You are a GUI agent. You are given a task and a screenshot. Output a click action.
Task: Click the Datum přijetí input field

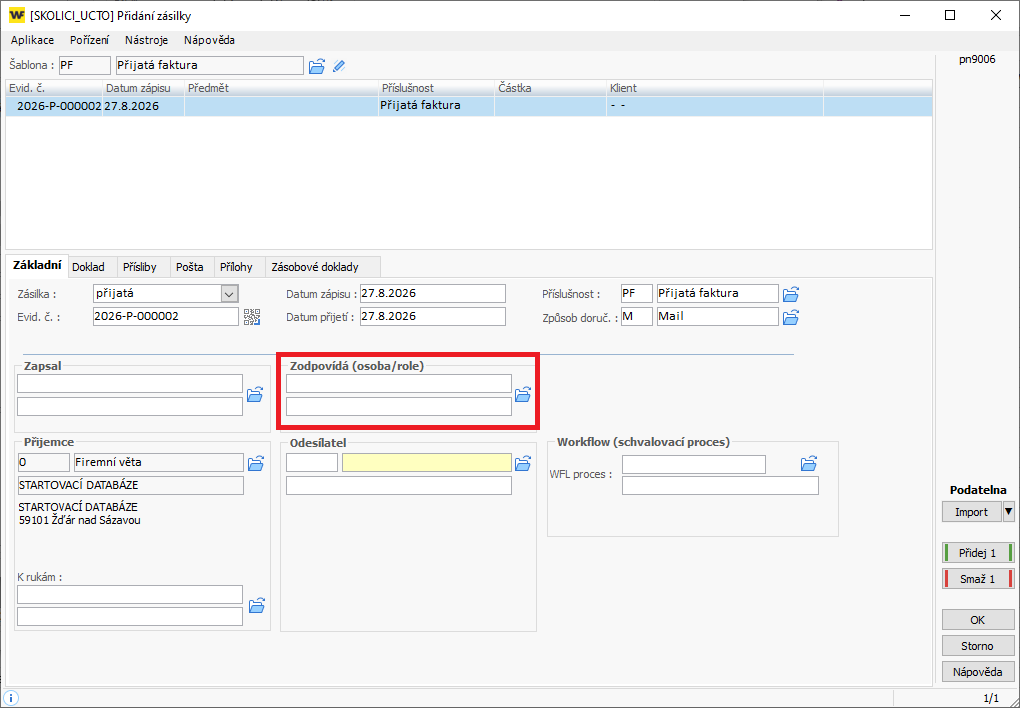pyautogui.click(x=433, y=317)
